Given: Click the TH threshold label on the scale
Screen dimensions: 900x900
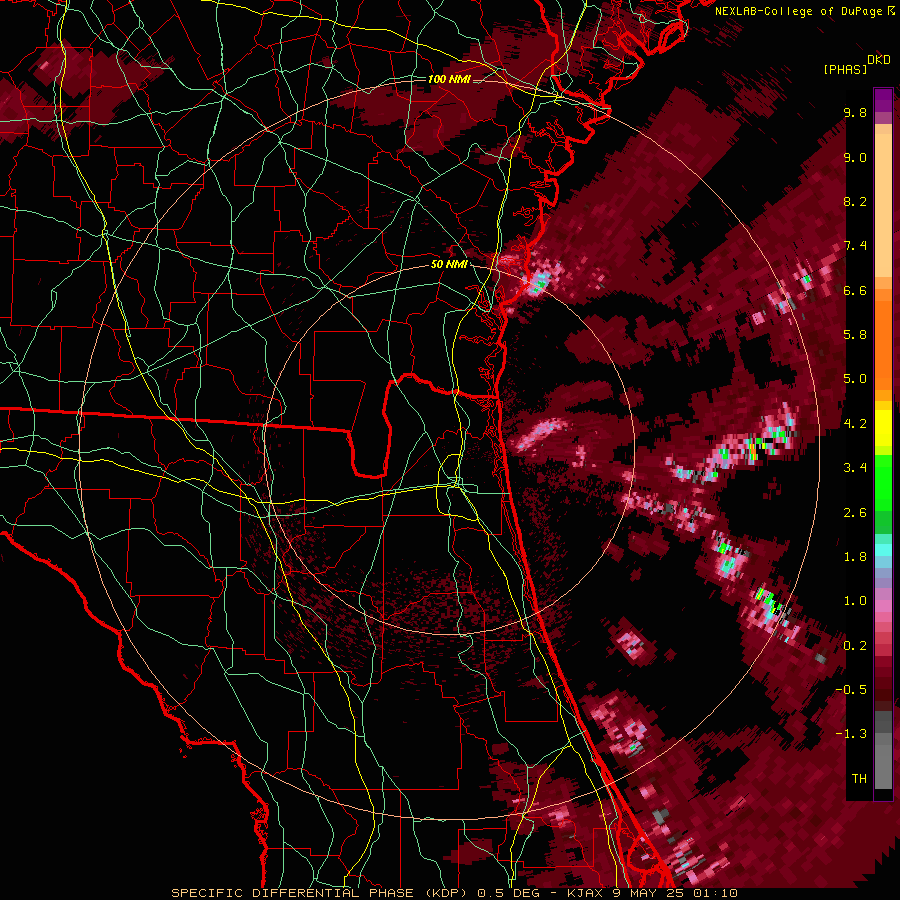Looking at the screenshot, I should pyautogui.click(x=859, y=779).
